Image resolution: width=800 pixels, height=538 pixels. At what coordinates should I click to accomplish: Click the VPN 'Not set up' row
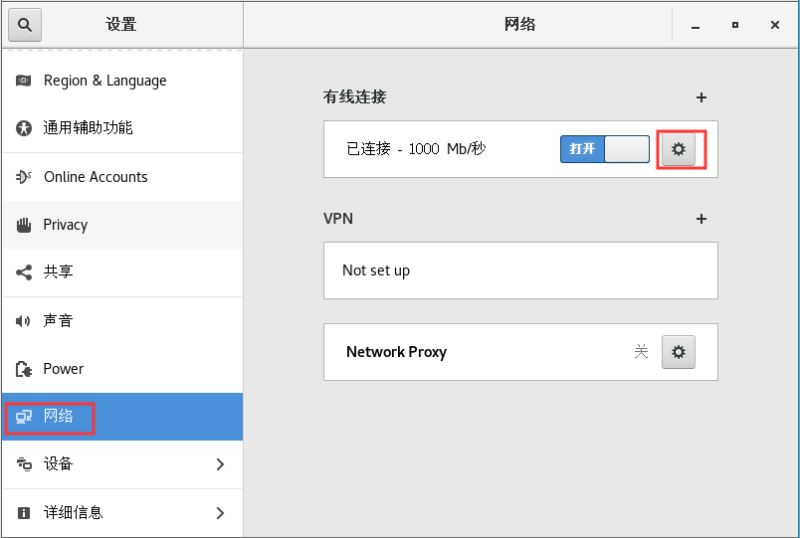[x=520, y=270]
